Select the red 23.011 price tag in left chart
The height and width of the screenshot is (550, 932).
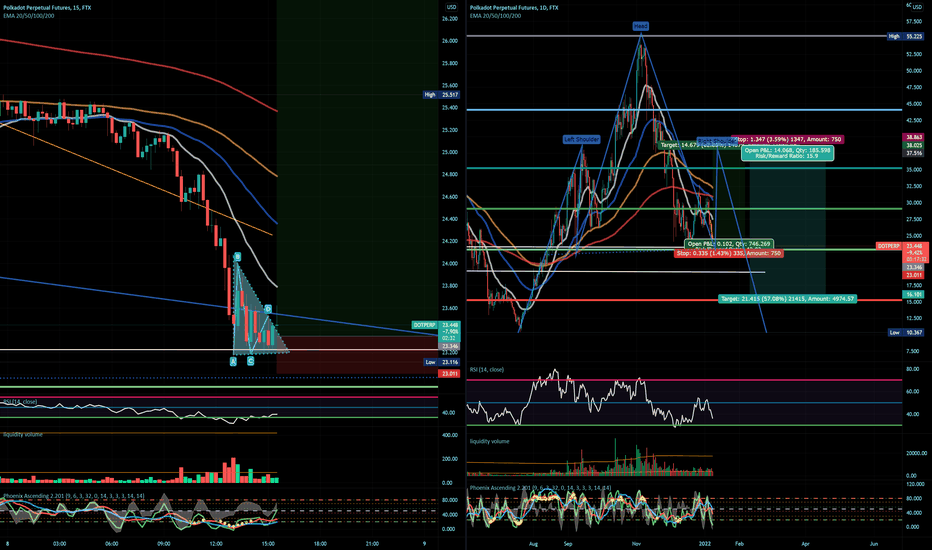point(449,374)
